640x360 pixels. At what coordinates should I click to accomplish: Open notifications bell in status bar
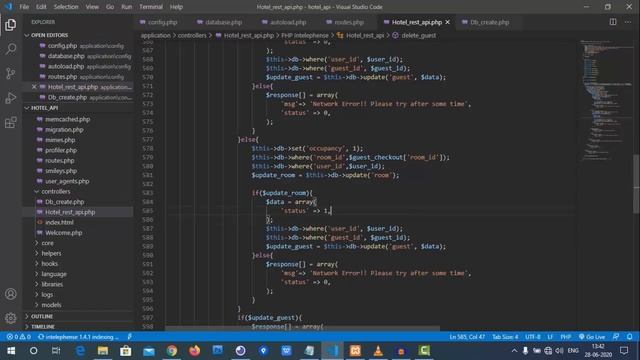pos(629,337)
